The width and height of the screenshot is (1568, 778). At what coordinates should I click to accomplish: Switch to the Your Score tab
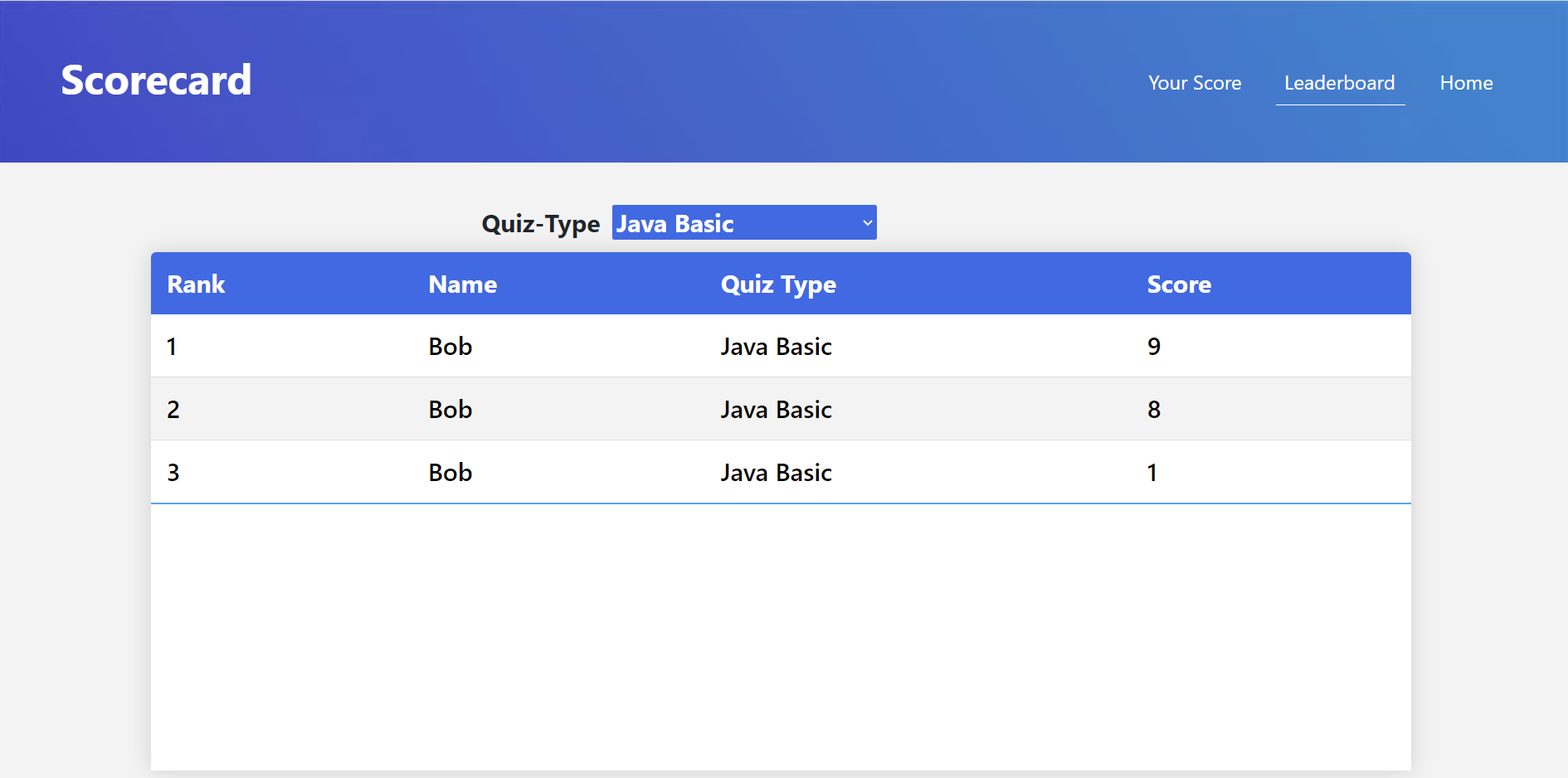pyautogui.click(x=1195, y=83)
